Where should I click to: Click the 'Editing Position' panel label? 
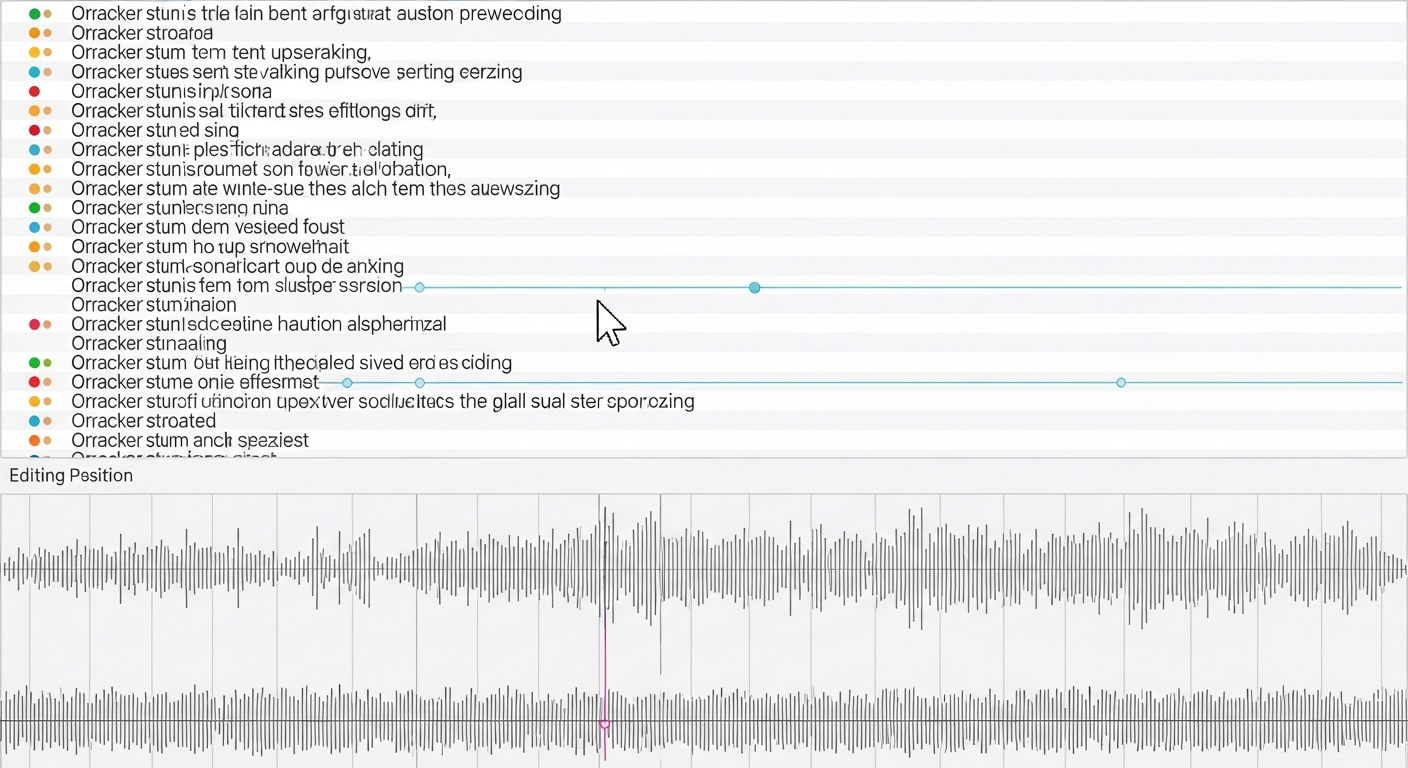tap(71, 475)
